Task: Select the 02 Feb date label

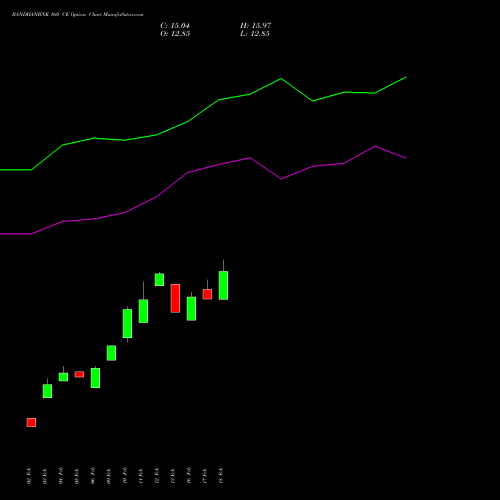Action: click(29, 476)
